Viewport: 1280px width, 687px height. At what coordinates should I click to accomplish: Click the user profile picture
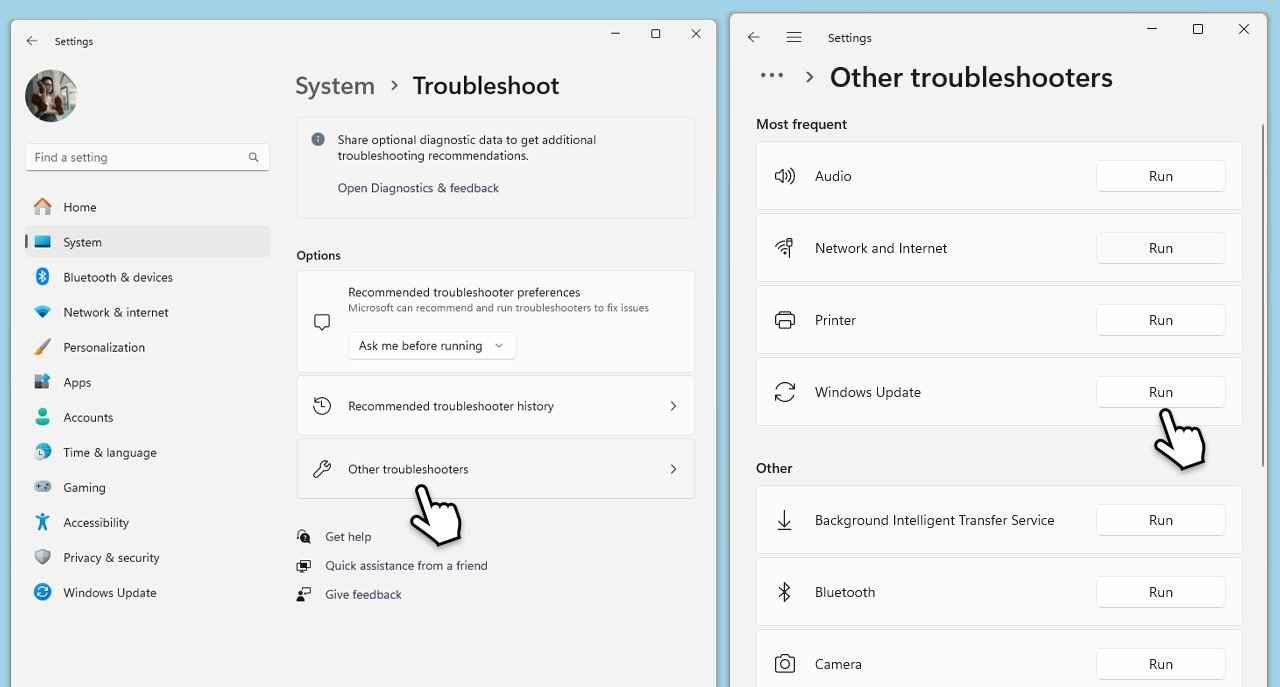pyautogui.click(x=51, y=96)
